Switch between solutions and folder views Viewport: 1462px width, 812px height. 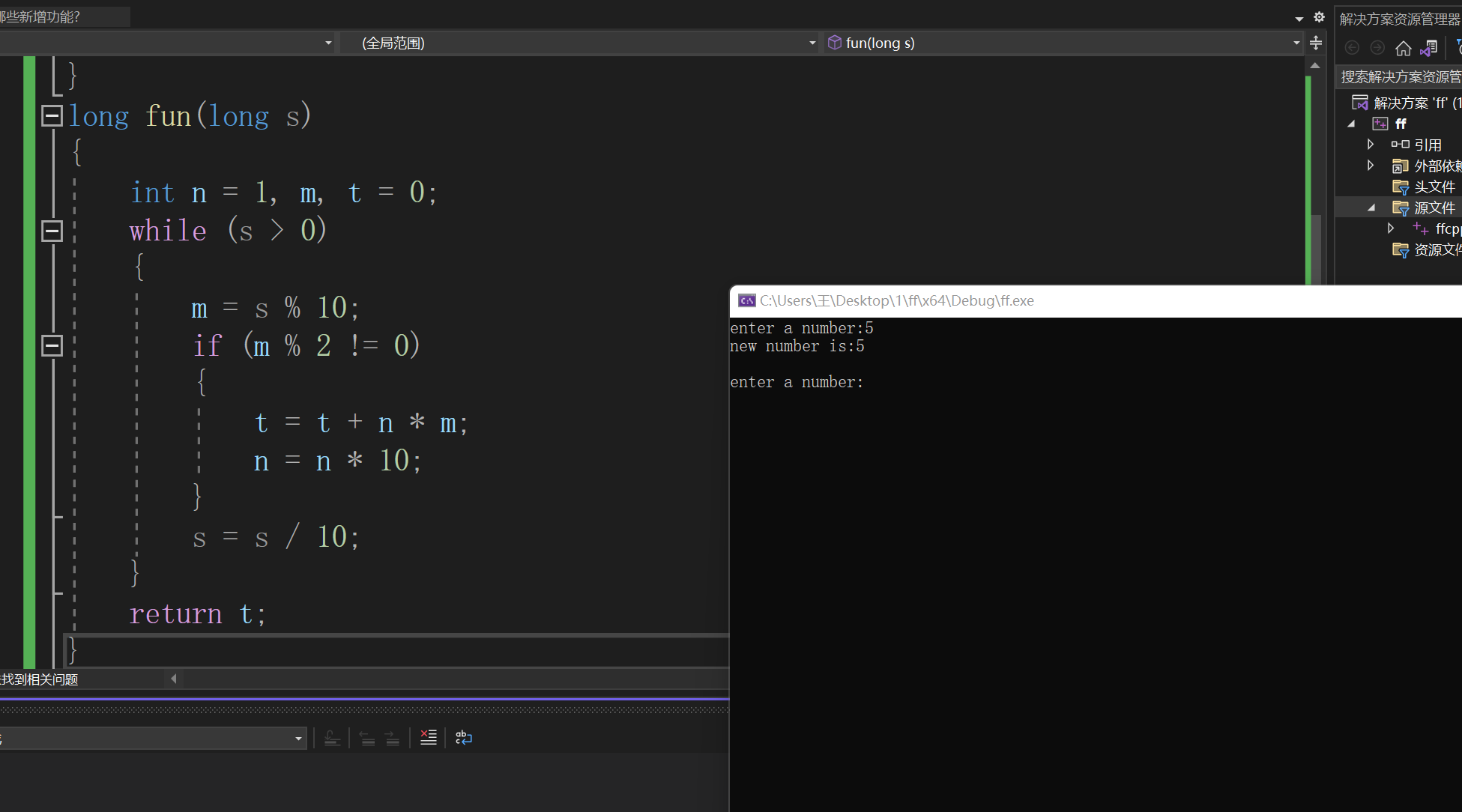(1429, 48)
